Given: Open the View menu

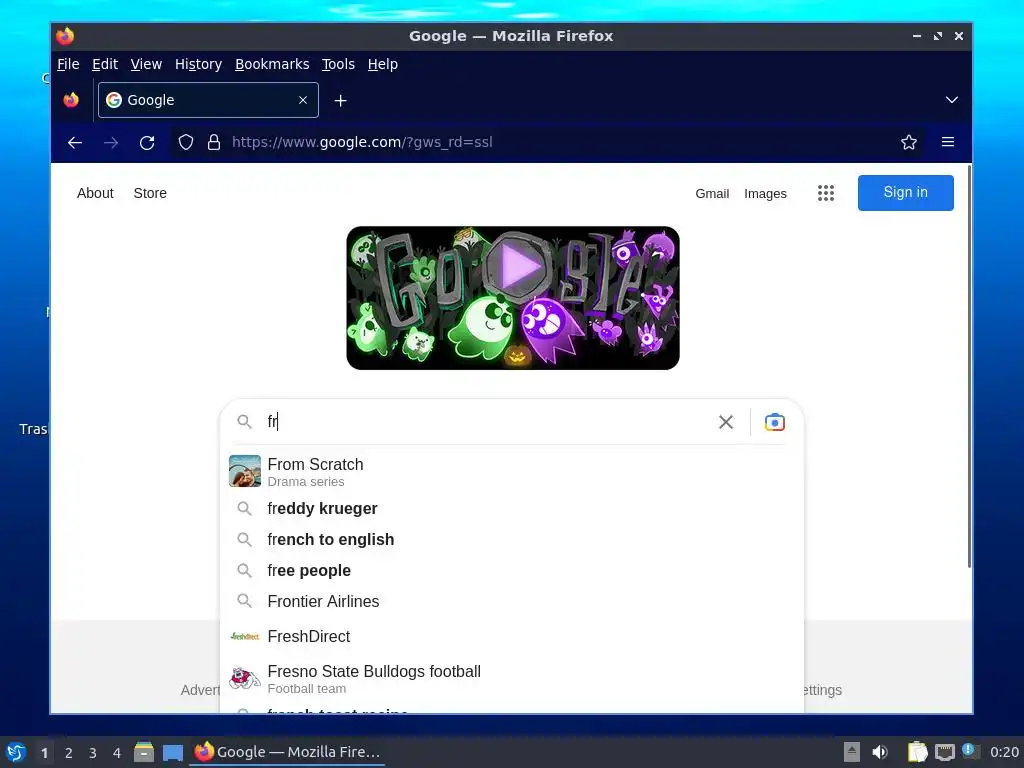Looking at the screenshot, I should coord(146,64).
